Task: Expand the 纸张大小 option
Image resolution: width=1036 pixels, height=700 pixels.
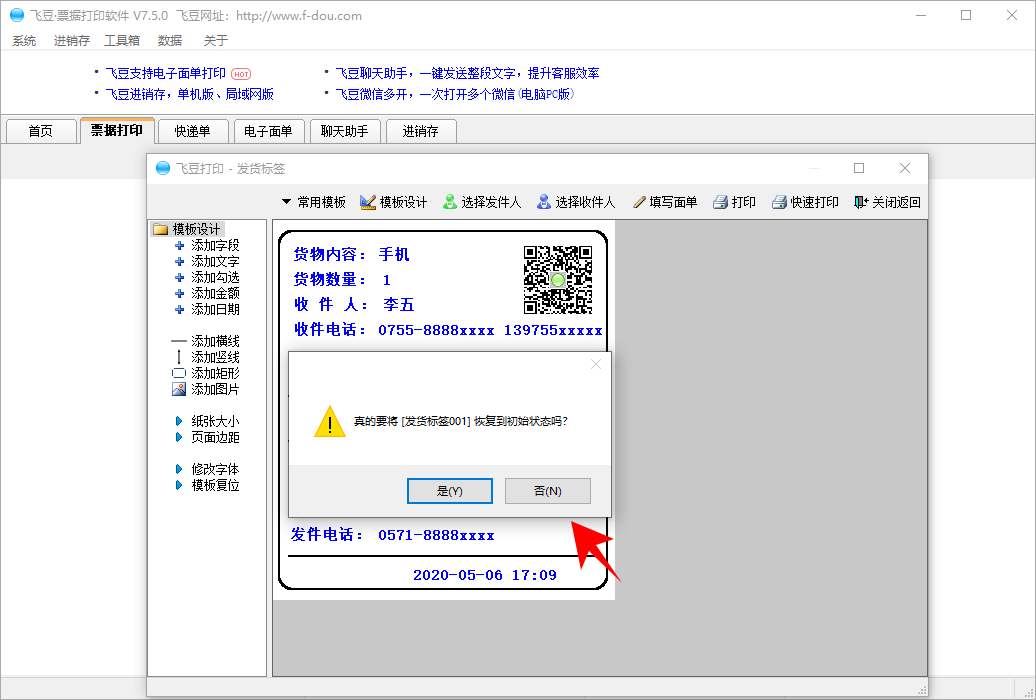Action: pos(214,421)
